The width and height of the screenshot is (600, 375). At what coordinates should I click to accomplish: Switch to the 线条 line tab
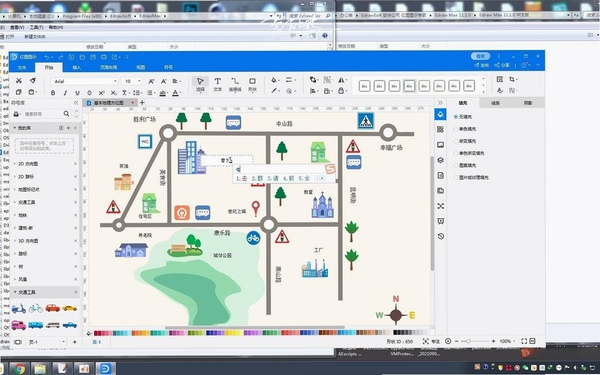(x=495, y=103)
